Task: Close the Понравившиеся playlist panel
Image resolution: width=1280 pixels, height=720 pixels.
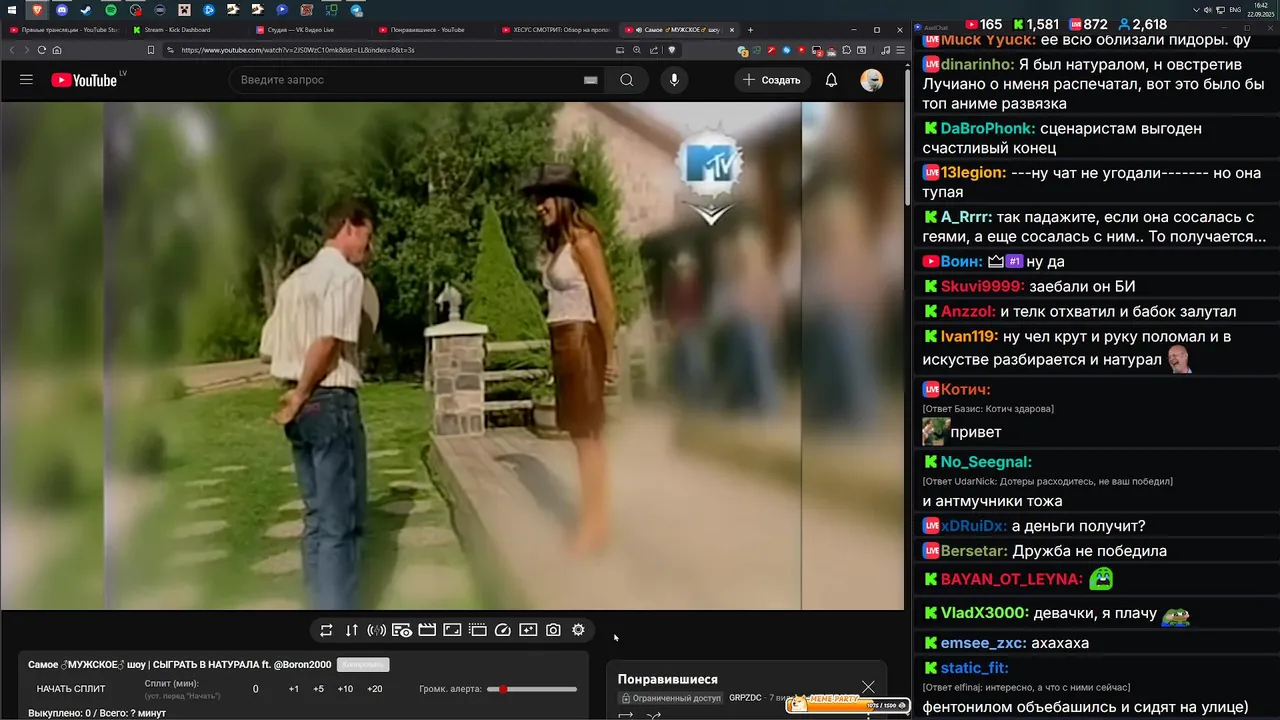Action: (x=868, y=686)
